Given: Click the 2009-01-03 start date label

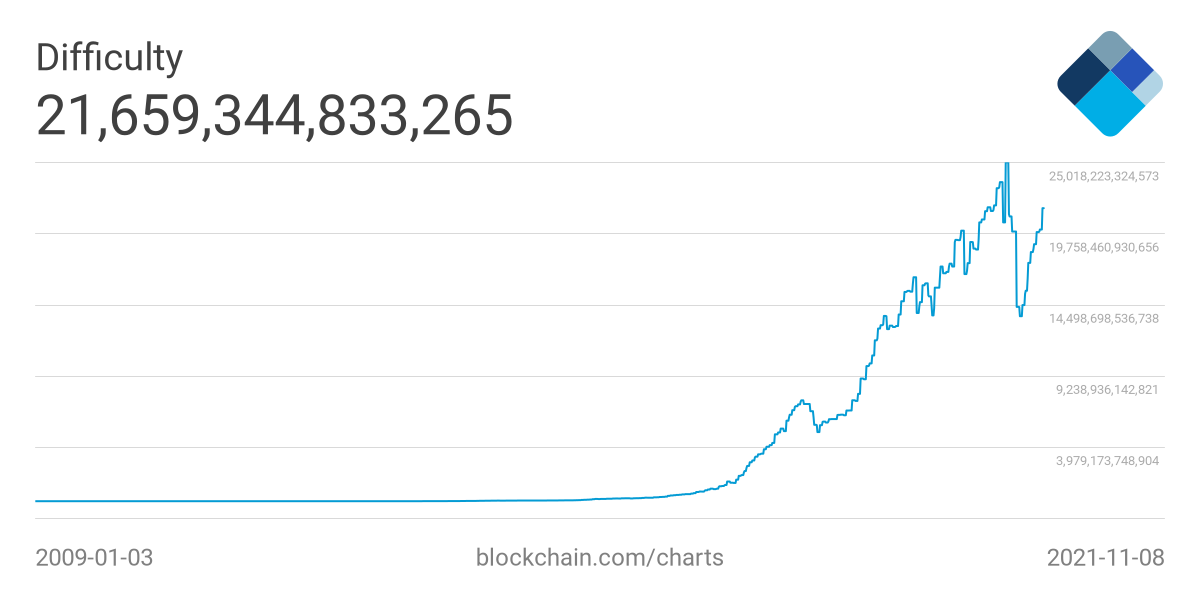Looking at the screenshot, I should (x=94, y=557).
